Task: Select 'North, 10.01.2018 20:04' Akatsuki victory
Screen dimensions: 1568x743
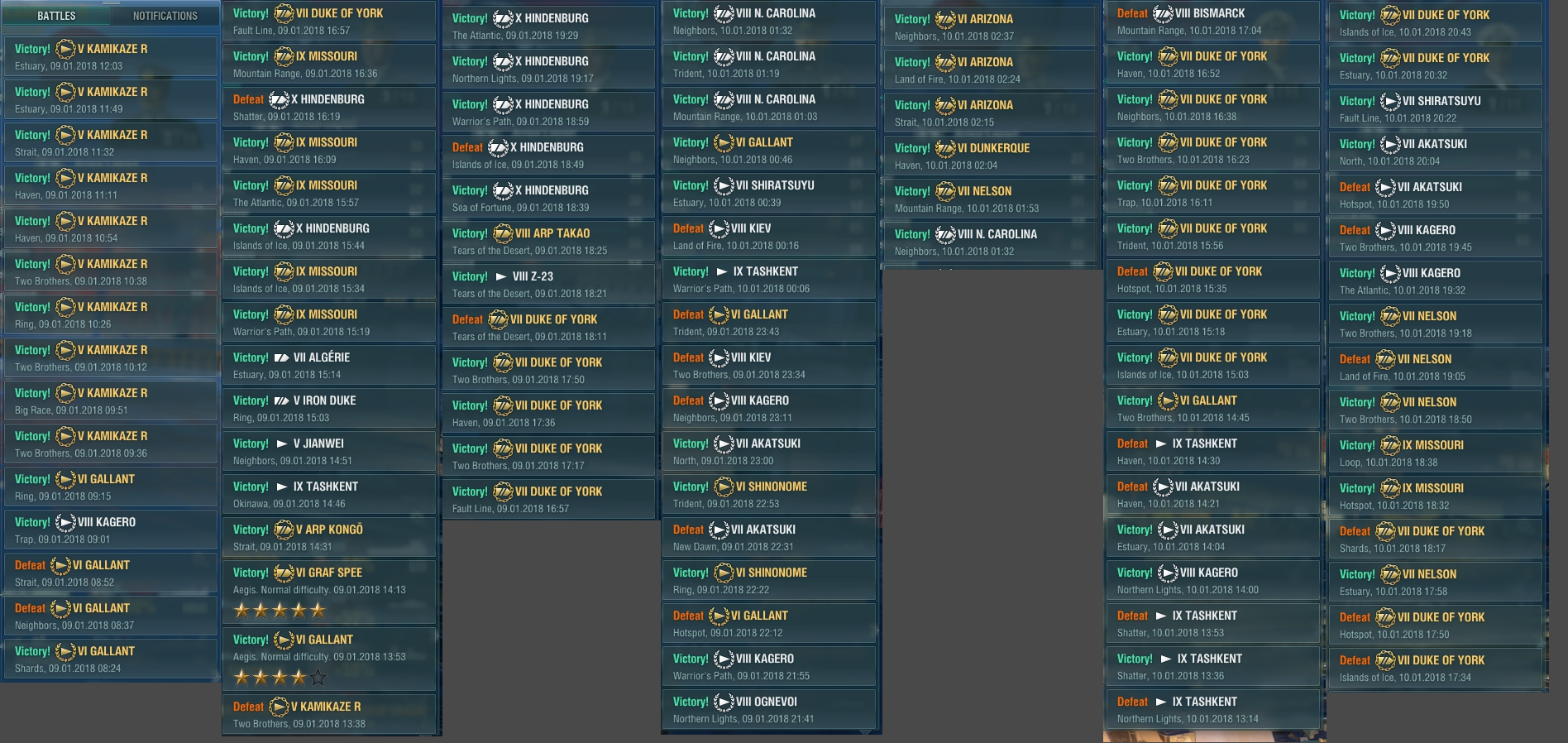Action: pyautogui.click(x=1436, y=152)
